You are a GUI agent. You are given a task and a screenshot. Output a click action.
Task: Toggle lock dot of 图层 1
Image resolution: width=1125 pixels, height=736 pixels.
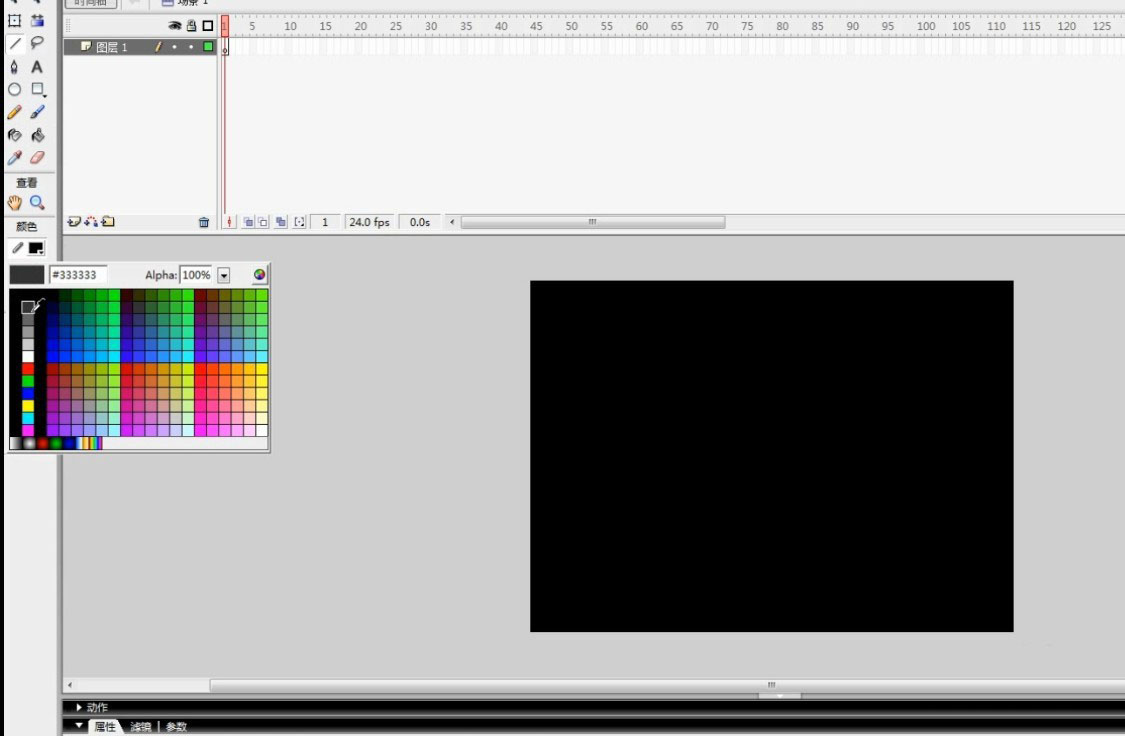pyautogui.click(x=192, y=47)
